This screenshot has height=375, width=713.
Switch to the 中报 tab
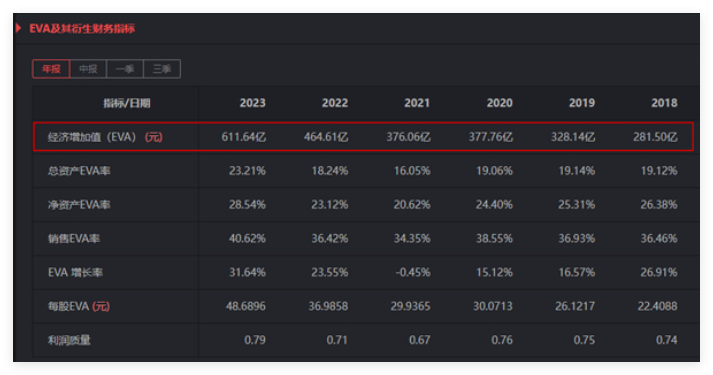click(x=88, y=69)
